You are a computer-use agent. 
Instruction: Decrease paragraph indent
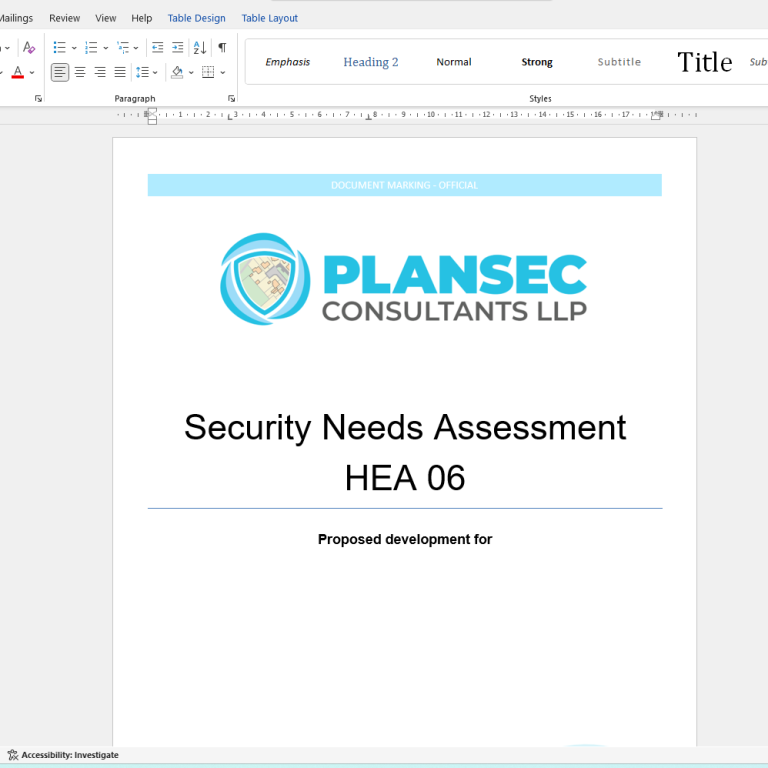(x=157, y=48)
